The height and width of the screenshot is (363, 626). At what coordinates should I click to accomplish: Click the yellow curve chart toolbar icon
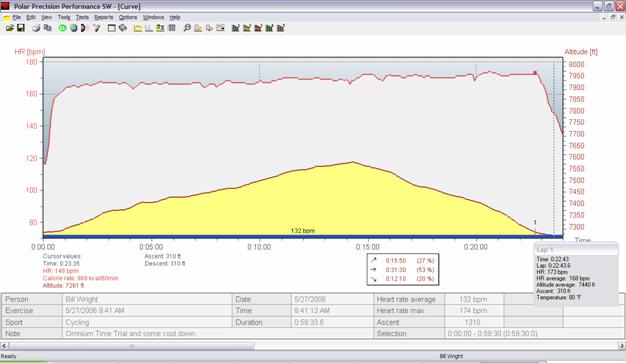coord(138,28)
